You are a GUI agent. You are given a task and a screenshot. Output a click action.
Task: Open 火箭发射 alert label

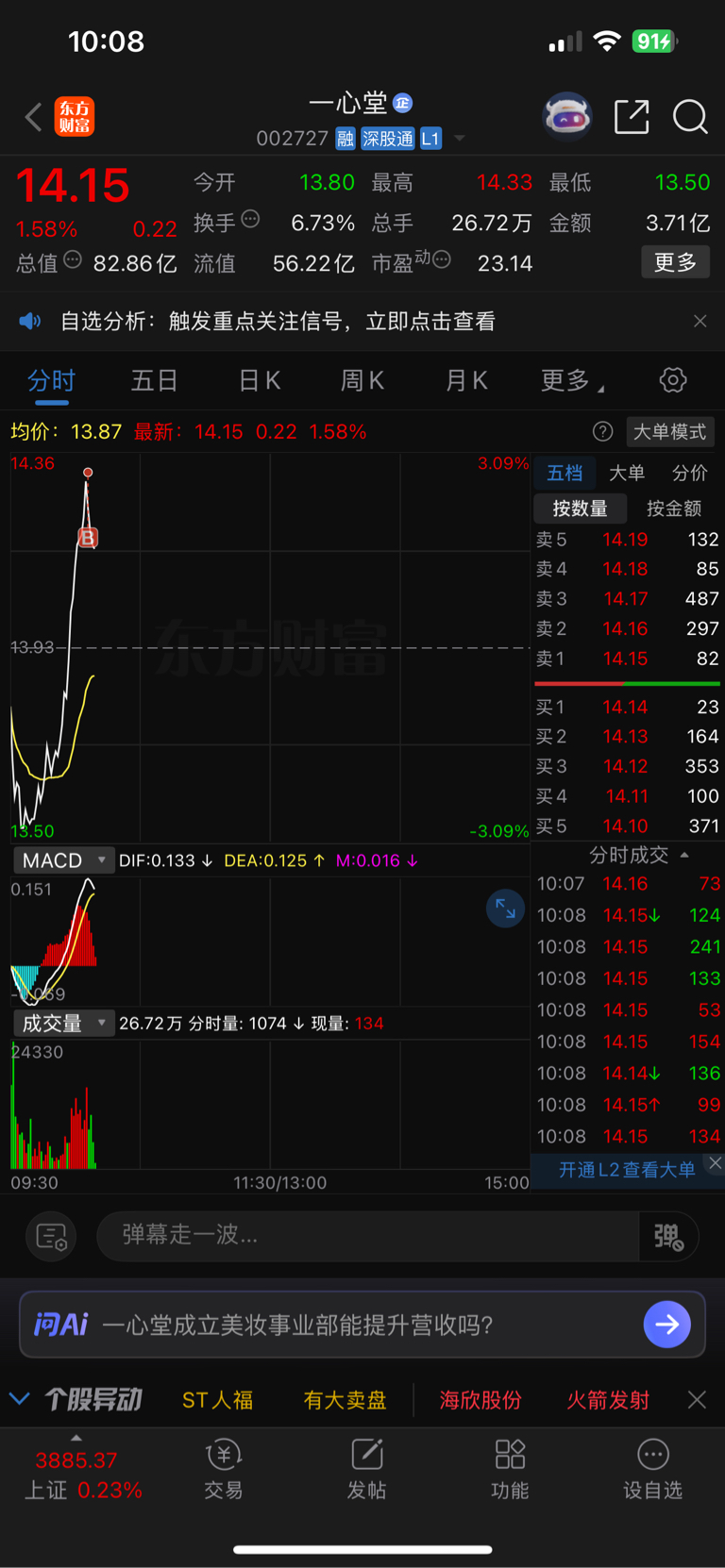point(608,1400)
